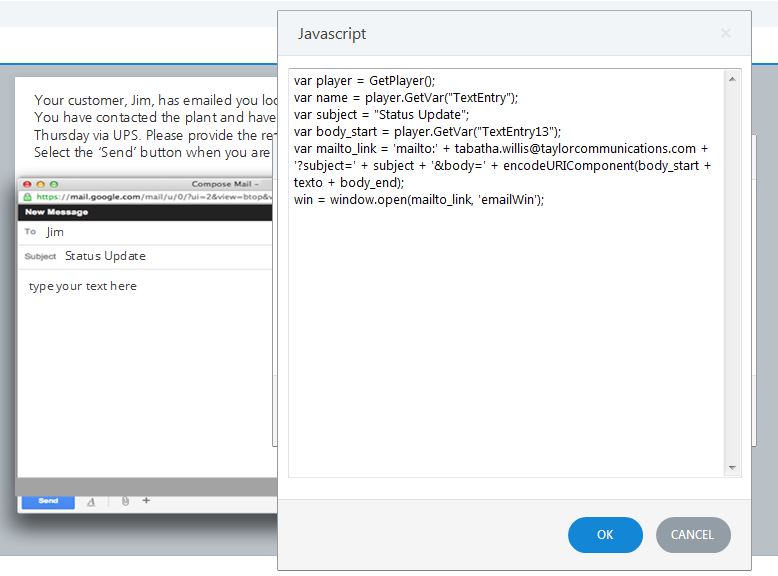
Task: Click the mail.google.com URL address bar
Action: (x=150, y=197)
